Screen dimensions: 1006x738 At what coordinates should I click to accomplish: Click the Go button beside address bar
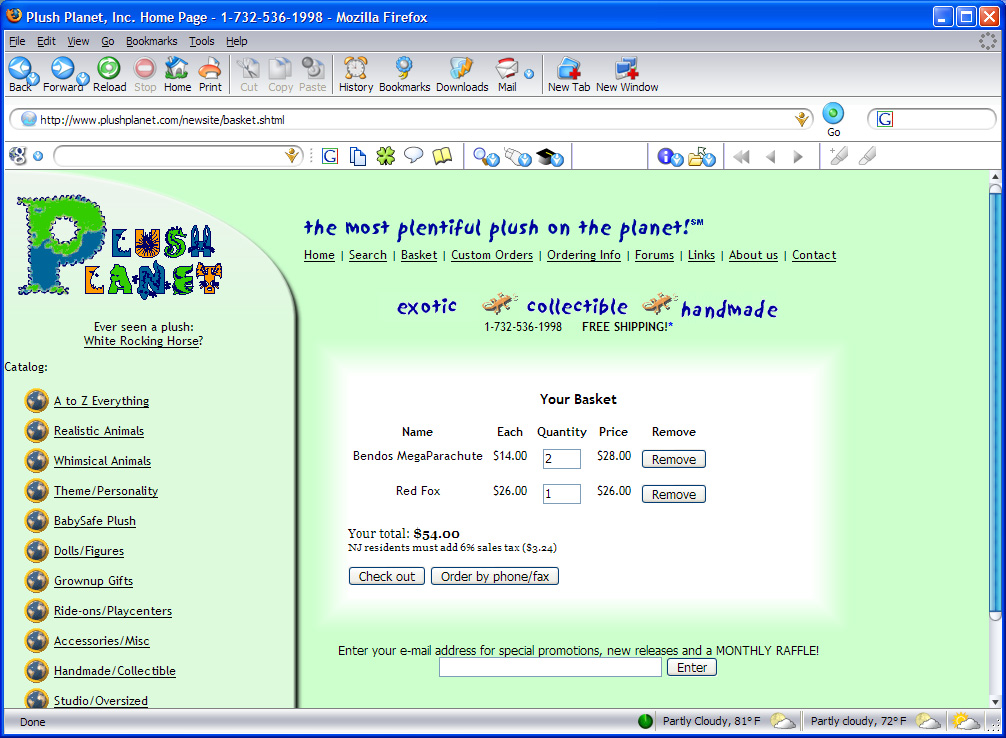click(833, 115)
